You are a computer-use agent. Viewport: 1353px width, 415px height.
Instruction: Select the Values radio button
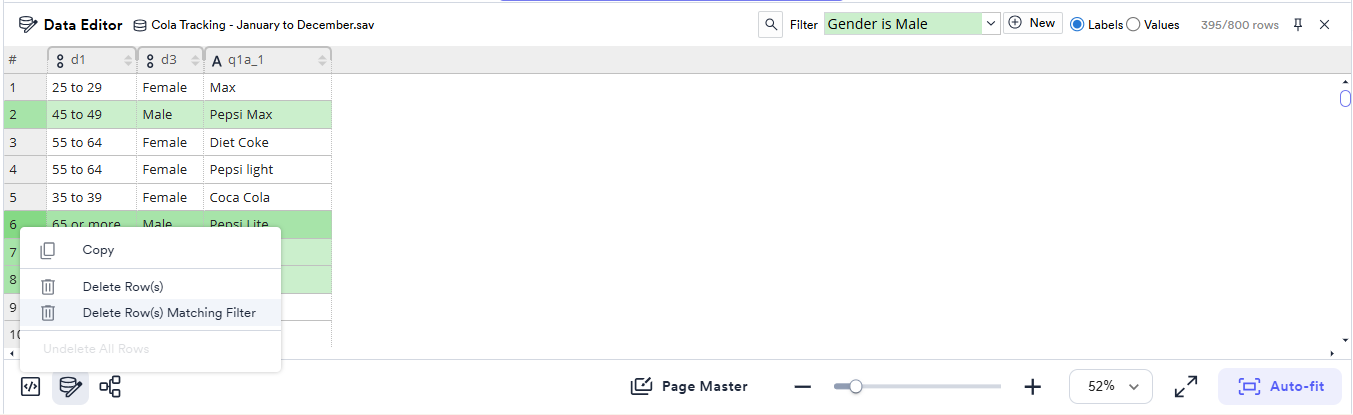[1133, 25]
